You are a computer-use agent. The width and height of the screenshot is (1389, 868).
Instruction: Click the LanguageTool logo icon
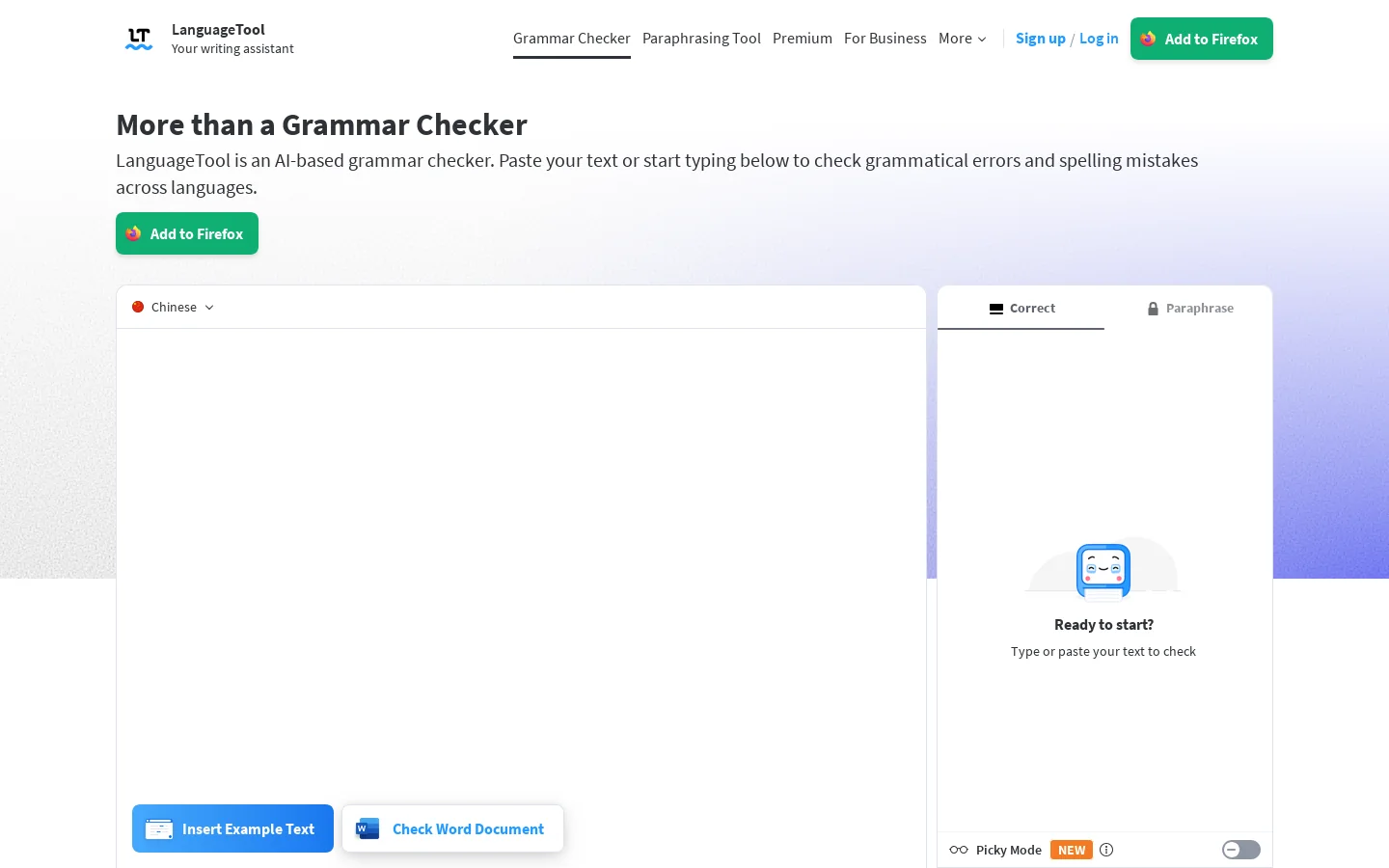click(x=139, y=39)
